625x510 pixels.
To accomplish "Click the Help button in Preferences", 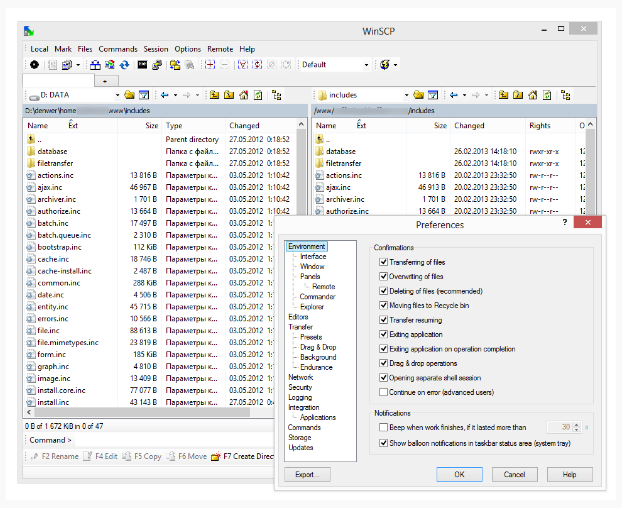I will tap(570, 475).
